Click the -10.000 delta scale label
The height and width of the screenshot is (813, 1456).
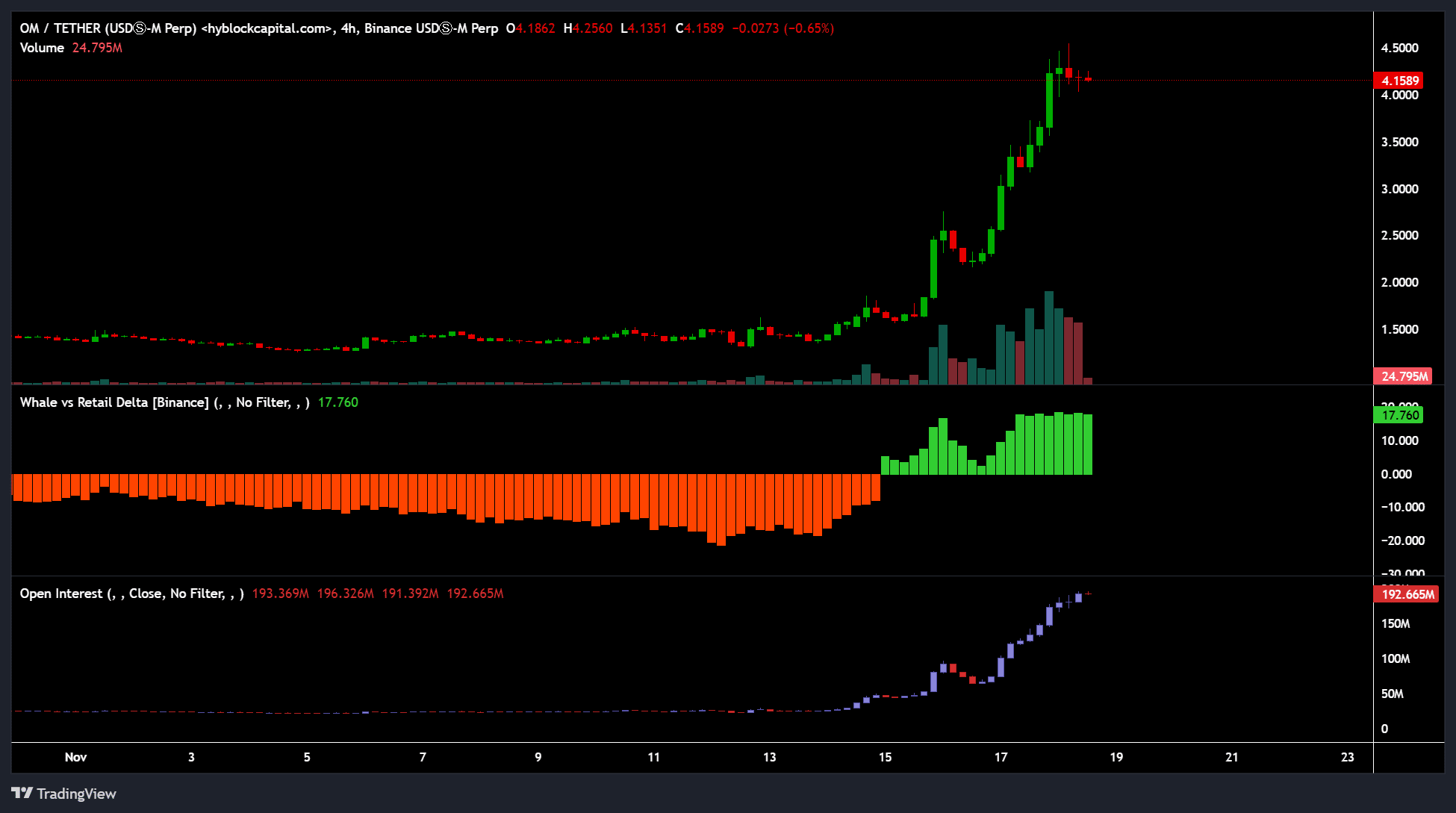[x=1402, y=507]
